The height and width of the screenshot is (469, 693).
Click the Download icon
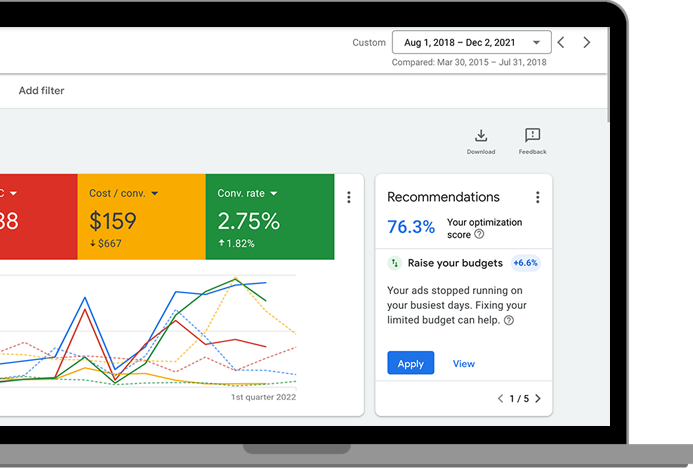click(x=481, y=137)
